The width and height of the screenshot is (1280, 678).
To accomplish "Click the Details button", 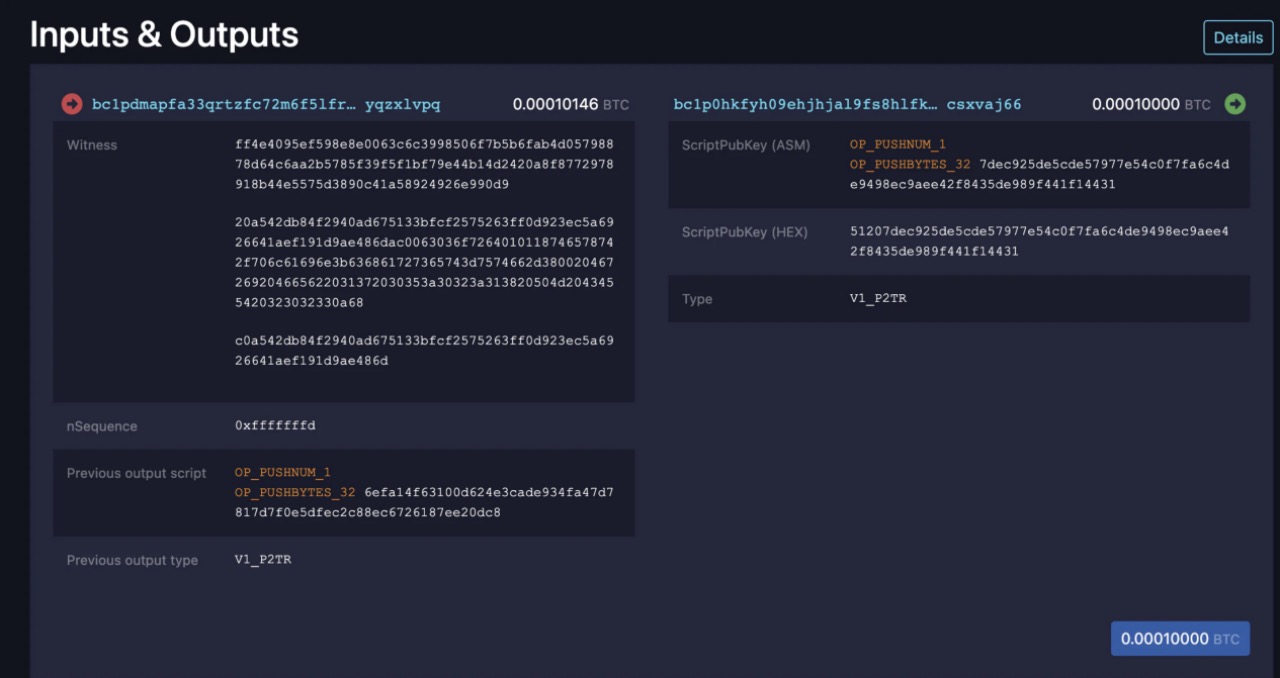I will click(x=1238, y=37).
